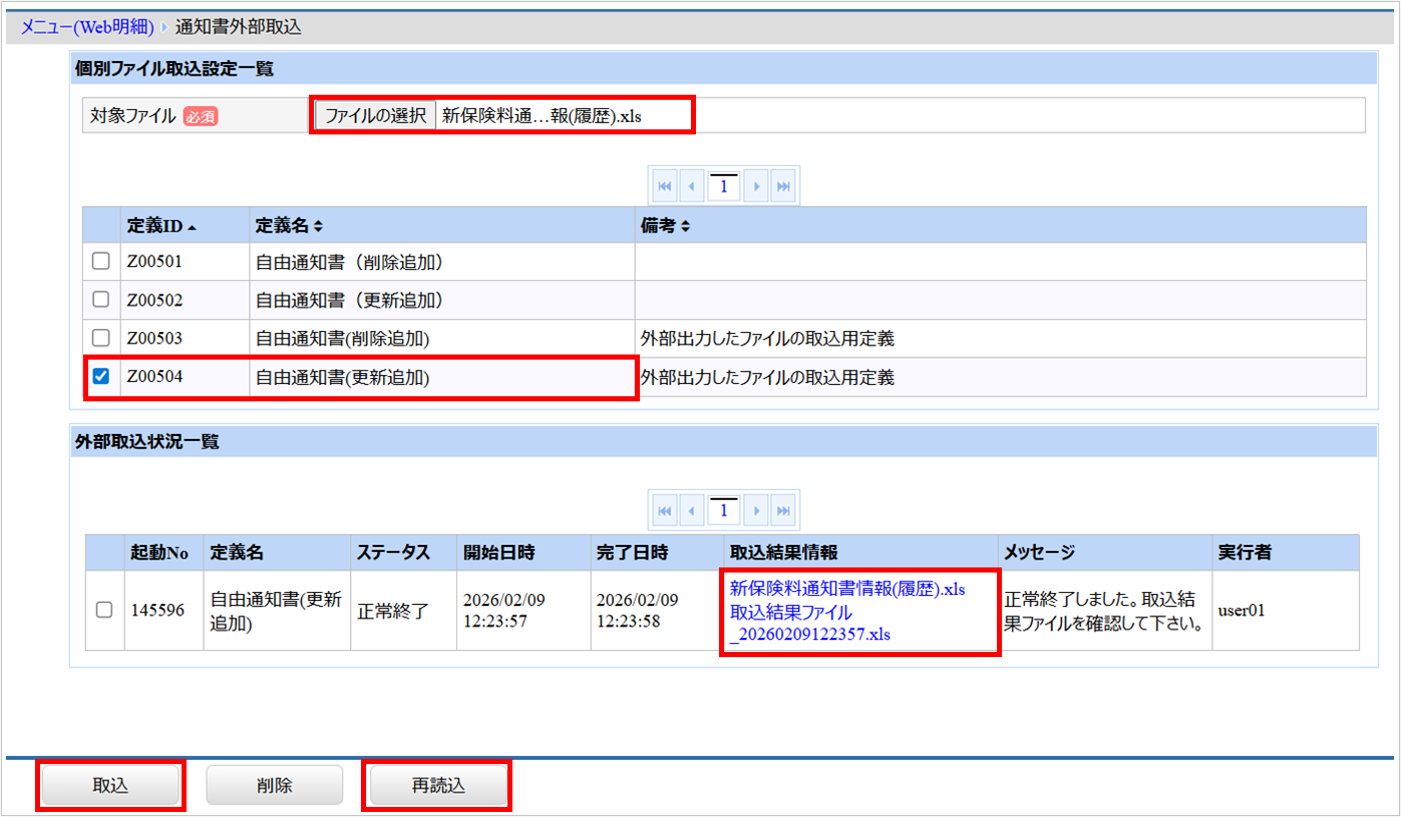Go to previous page in upper paginator
1401x817 pixels.
(x=691, y=186)
